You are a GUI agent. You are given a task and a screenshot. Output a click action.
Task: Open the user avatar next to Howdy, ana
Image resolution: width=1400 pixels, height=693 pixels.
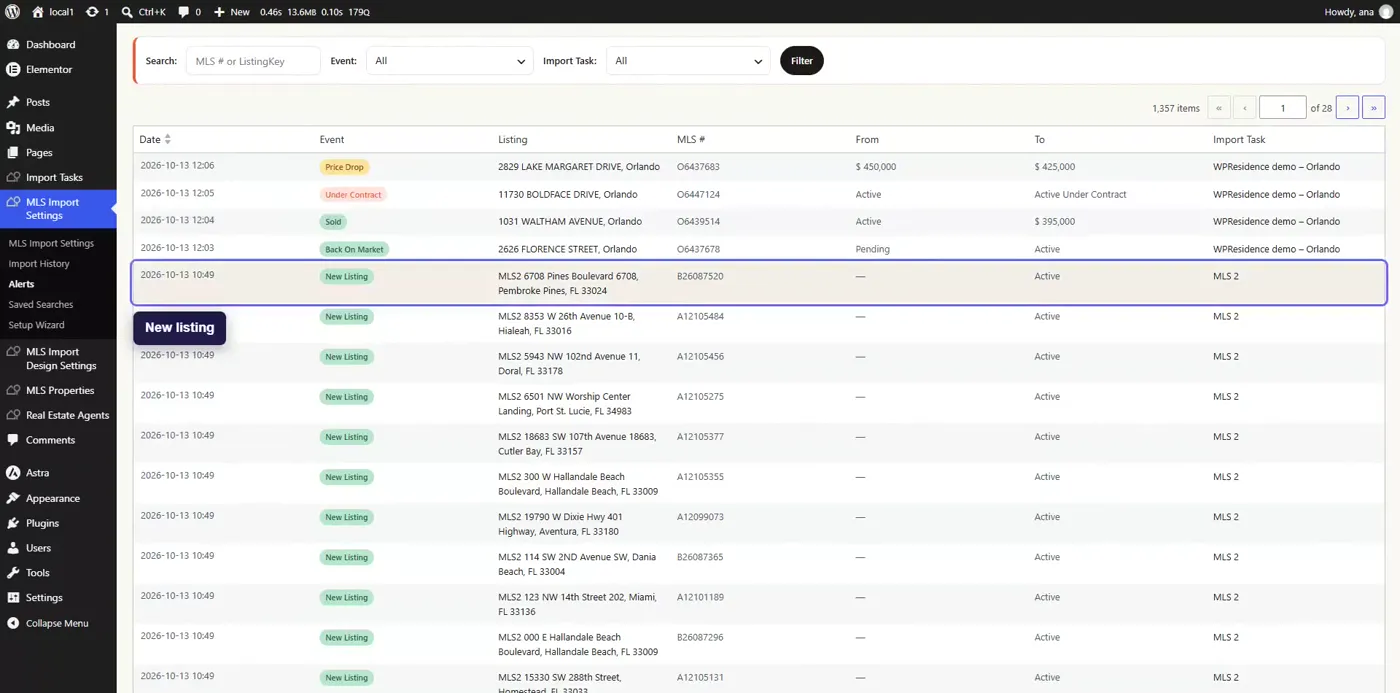tap(1386, 12)
